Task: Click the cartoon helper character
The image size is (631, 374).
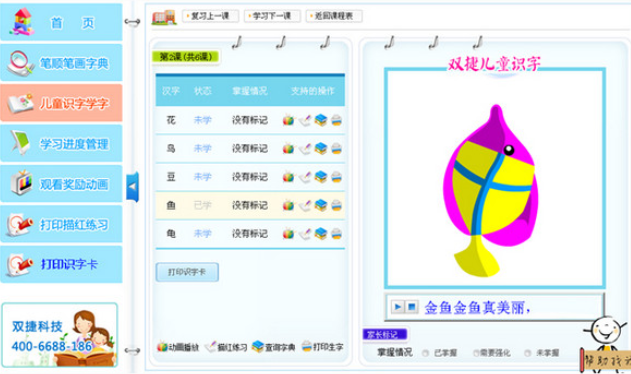Action: tap(606, 344)
